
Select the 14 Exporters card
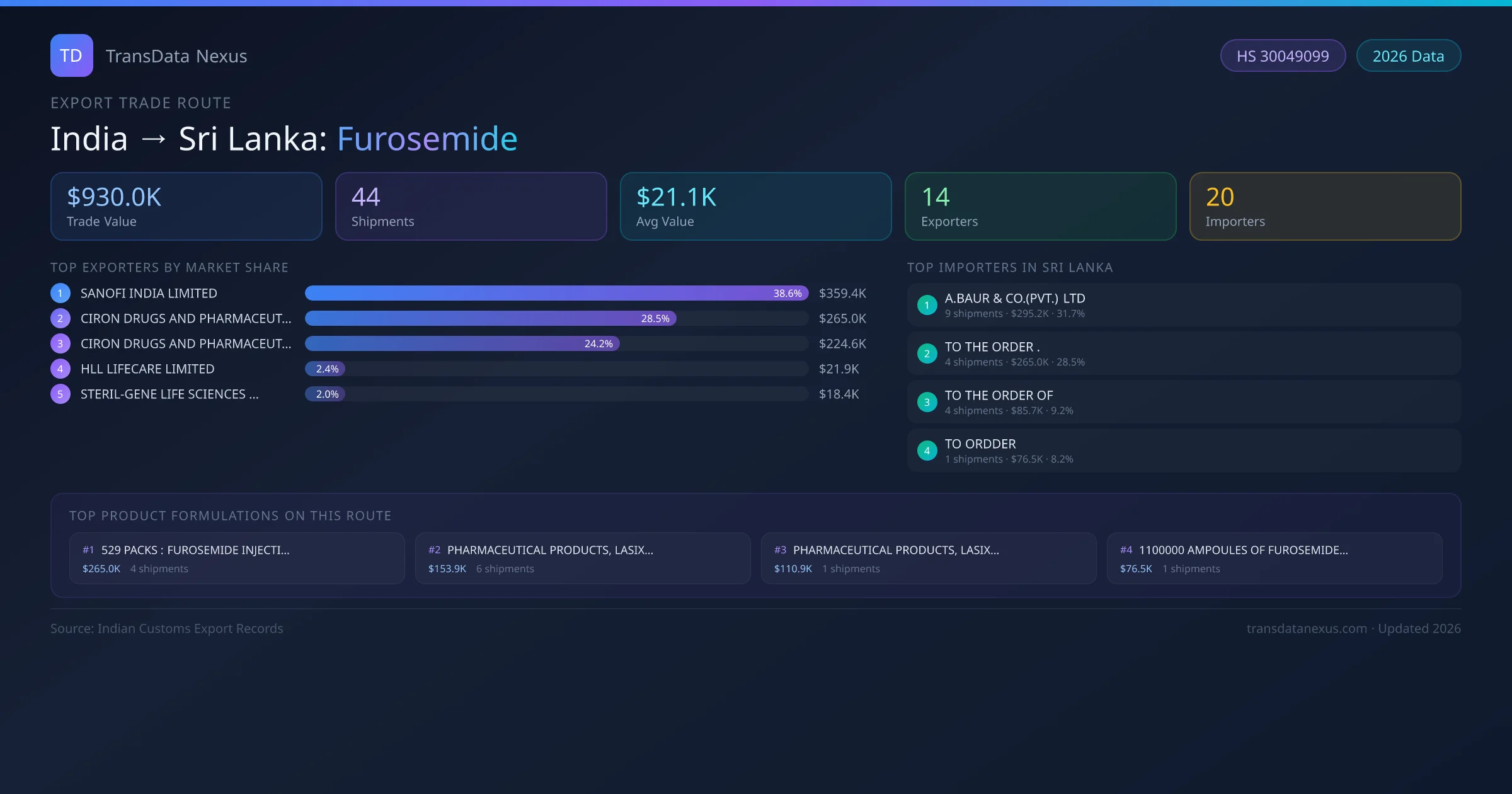(1040, 206)
